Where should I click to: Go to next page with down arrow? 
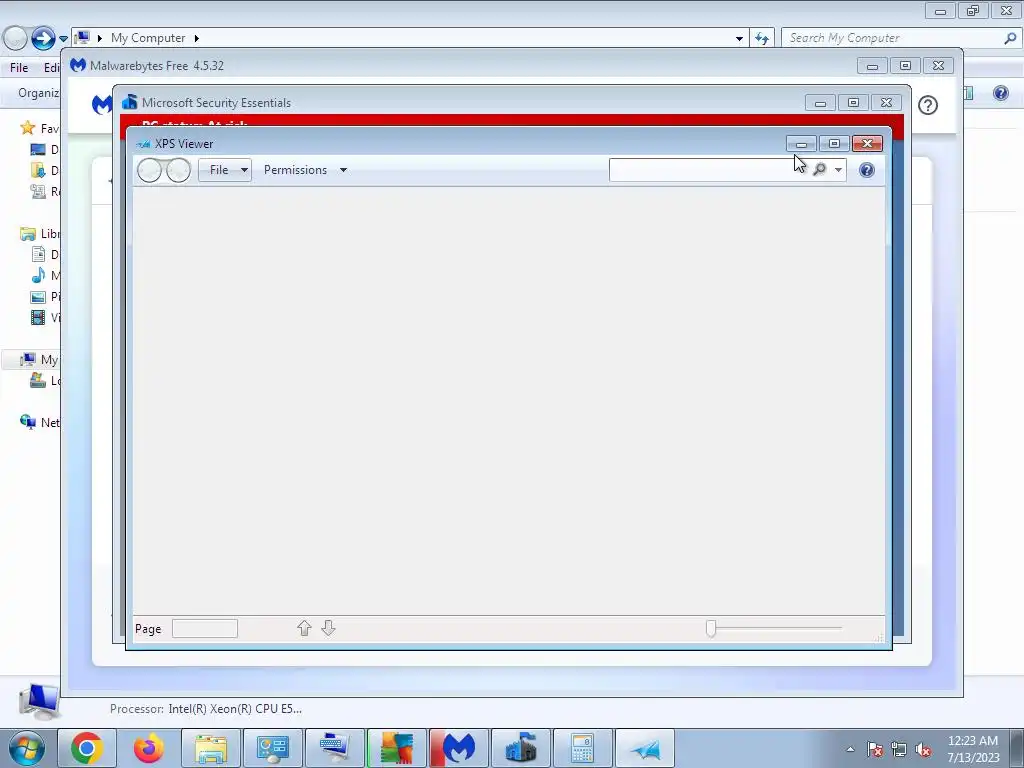click(328, 628)
